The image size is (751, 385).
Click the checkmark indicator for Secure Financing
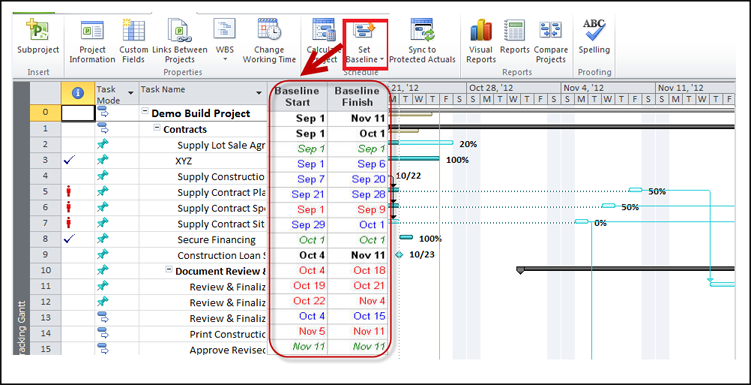(70, 238)
